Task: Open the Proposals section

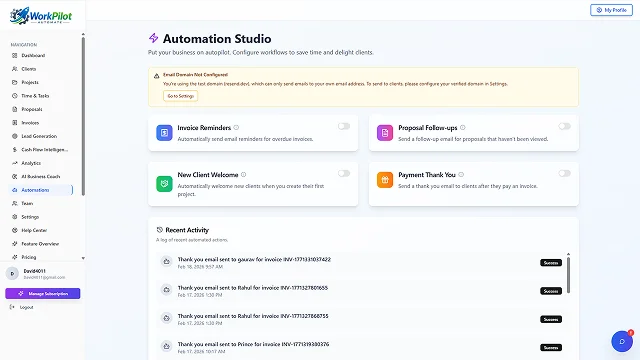Action: (31, 109)
